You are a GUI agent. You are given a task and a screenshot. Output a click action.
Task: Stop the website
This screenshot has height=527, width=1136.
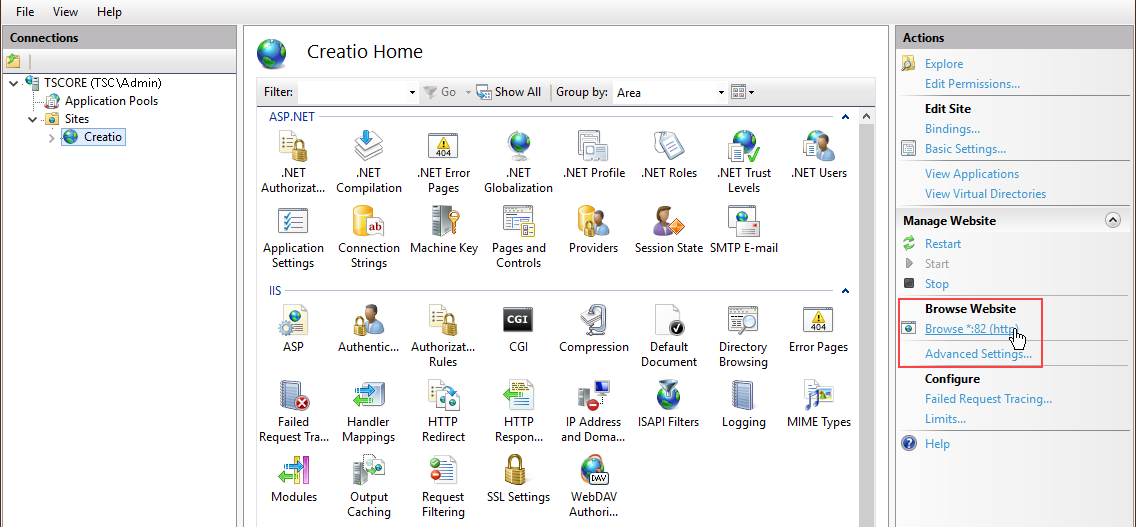click(x=936, y=284)
